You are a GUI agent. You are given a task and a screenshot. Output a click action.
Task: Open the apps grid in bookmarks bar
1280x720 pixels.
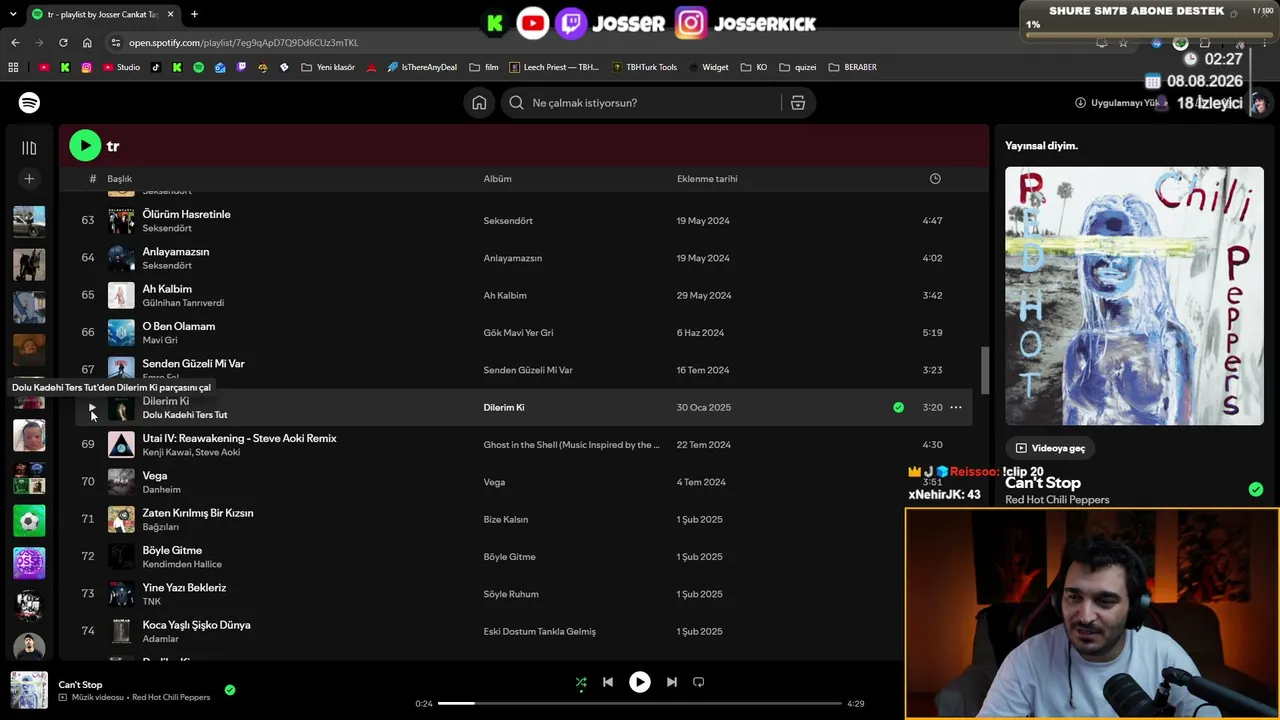point(13,68)
